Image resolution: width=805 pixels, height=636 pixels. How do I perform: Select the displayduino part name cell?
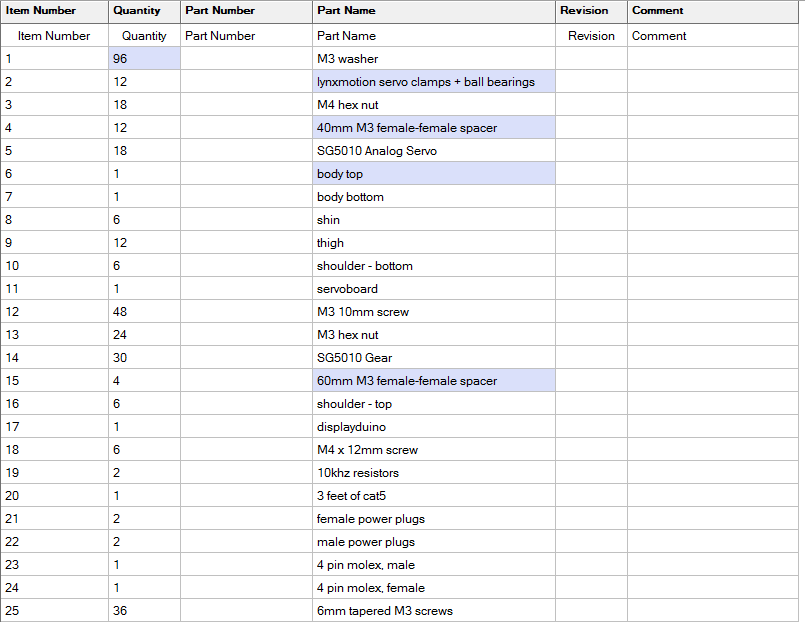(433, 427)
